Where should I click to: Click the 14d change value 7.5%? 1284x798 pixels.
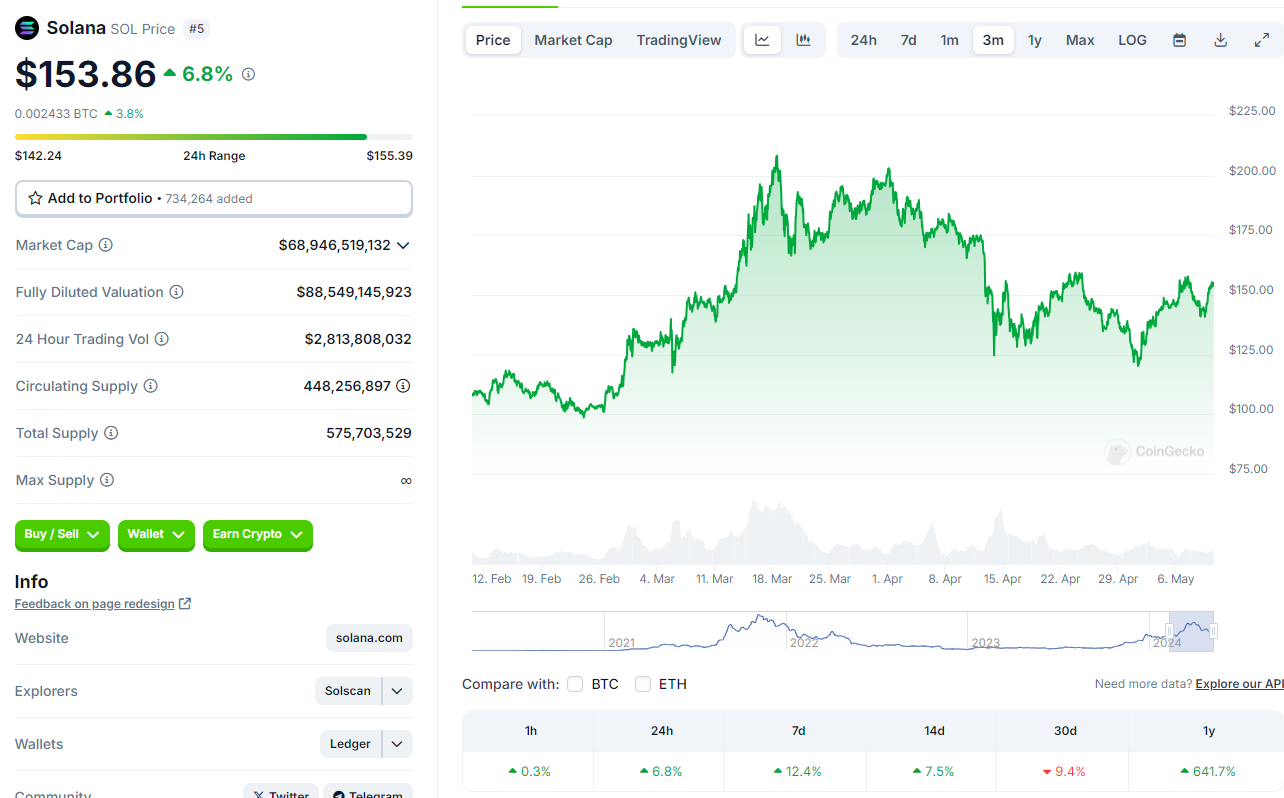click(x=933, y=771)
